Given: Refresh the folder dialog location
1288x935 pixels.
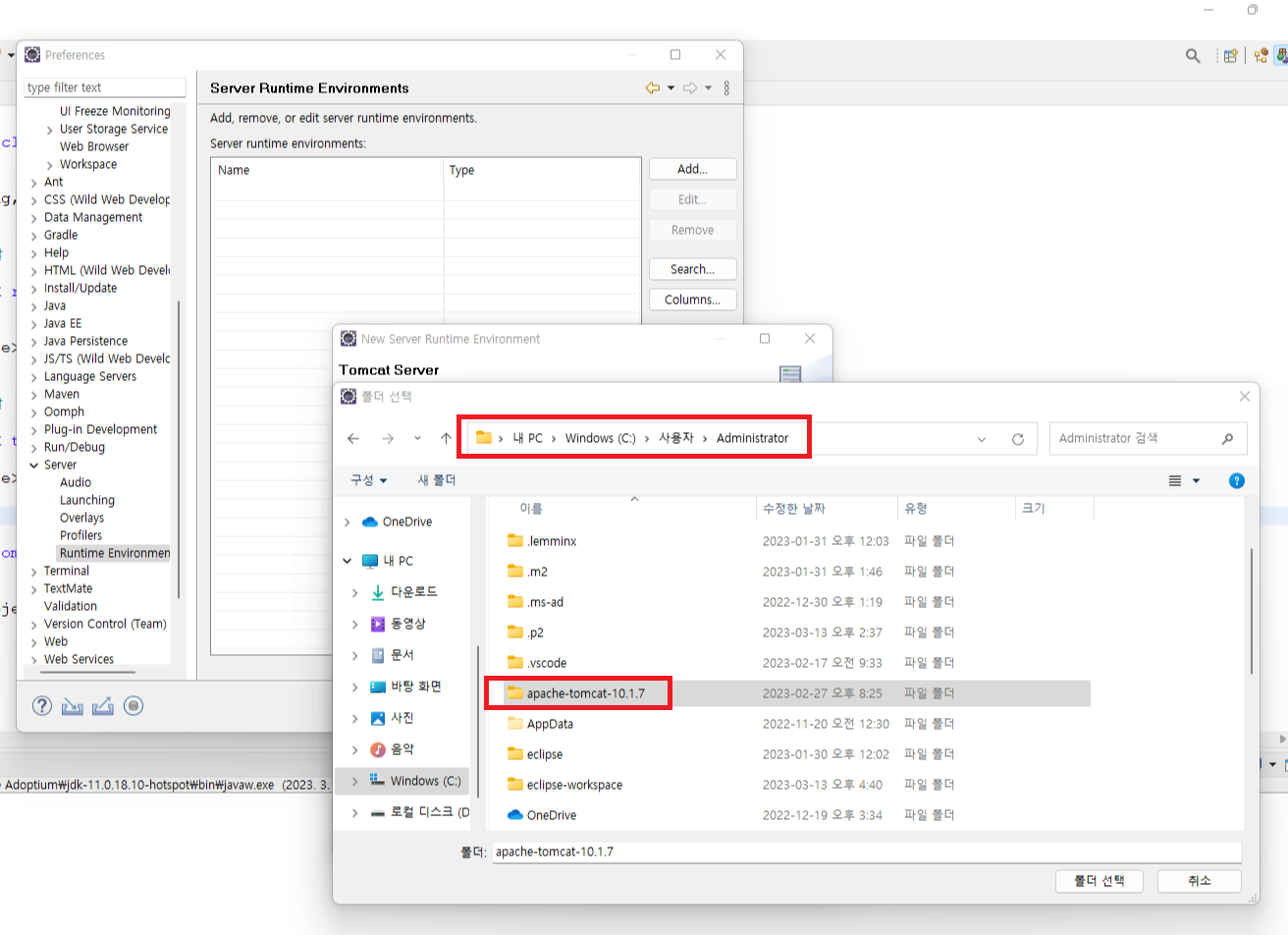Looking at the screenshot, I should coord(1018,439).
